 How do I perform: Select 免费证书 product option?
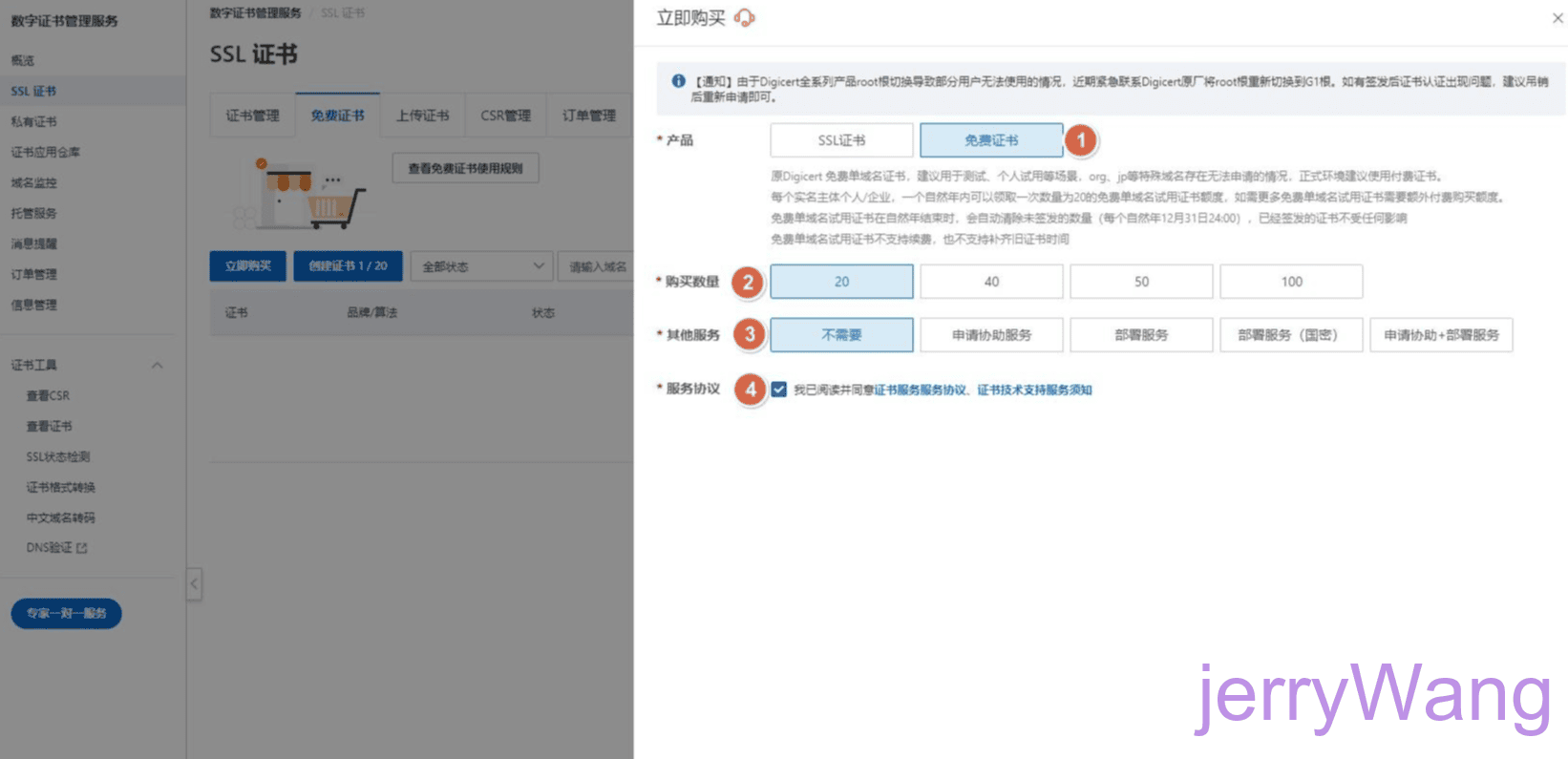[x=991, y=140]
